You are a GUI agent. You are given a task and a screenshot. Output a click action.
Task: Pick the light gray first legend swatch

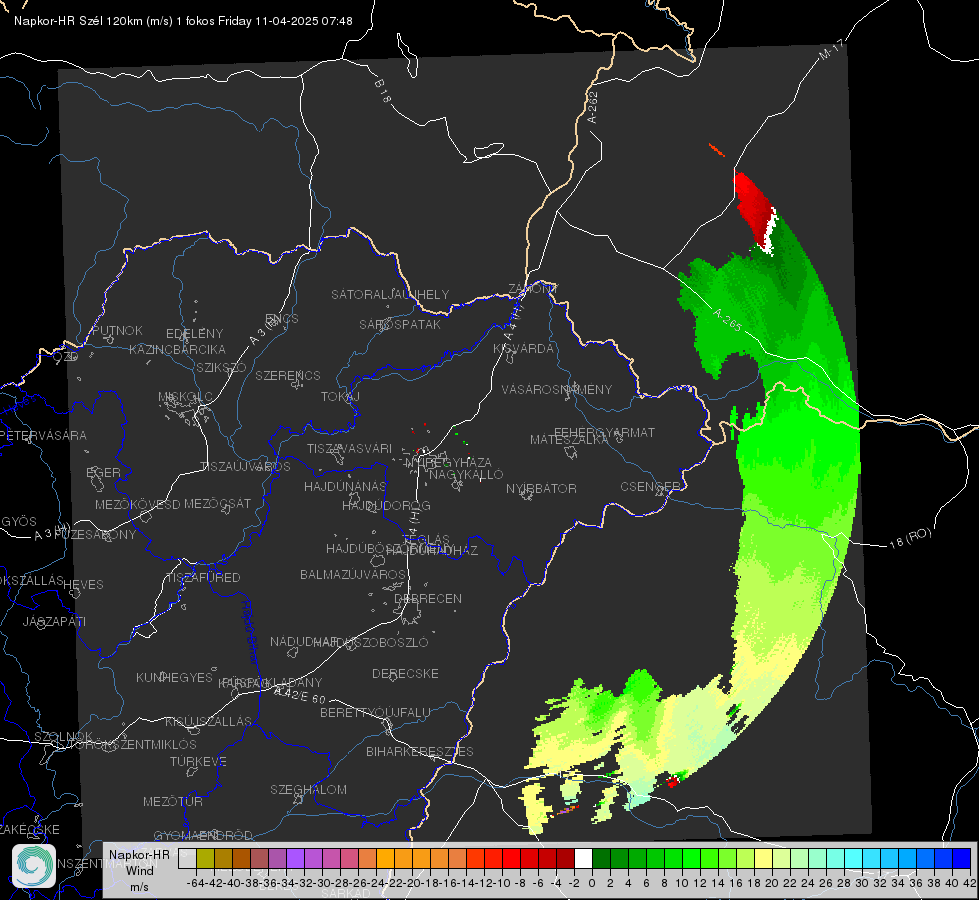[x=187, y=859]
